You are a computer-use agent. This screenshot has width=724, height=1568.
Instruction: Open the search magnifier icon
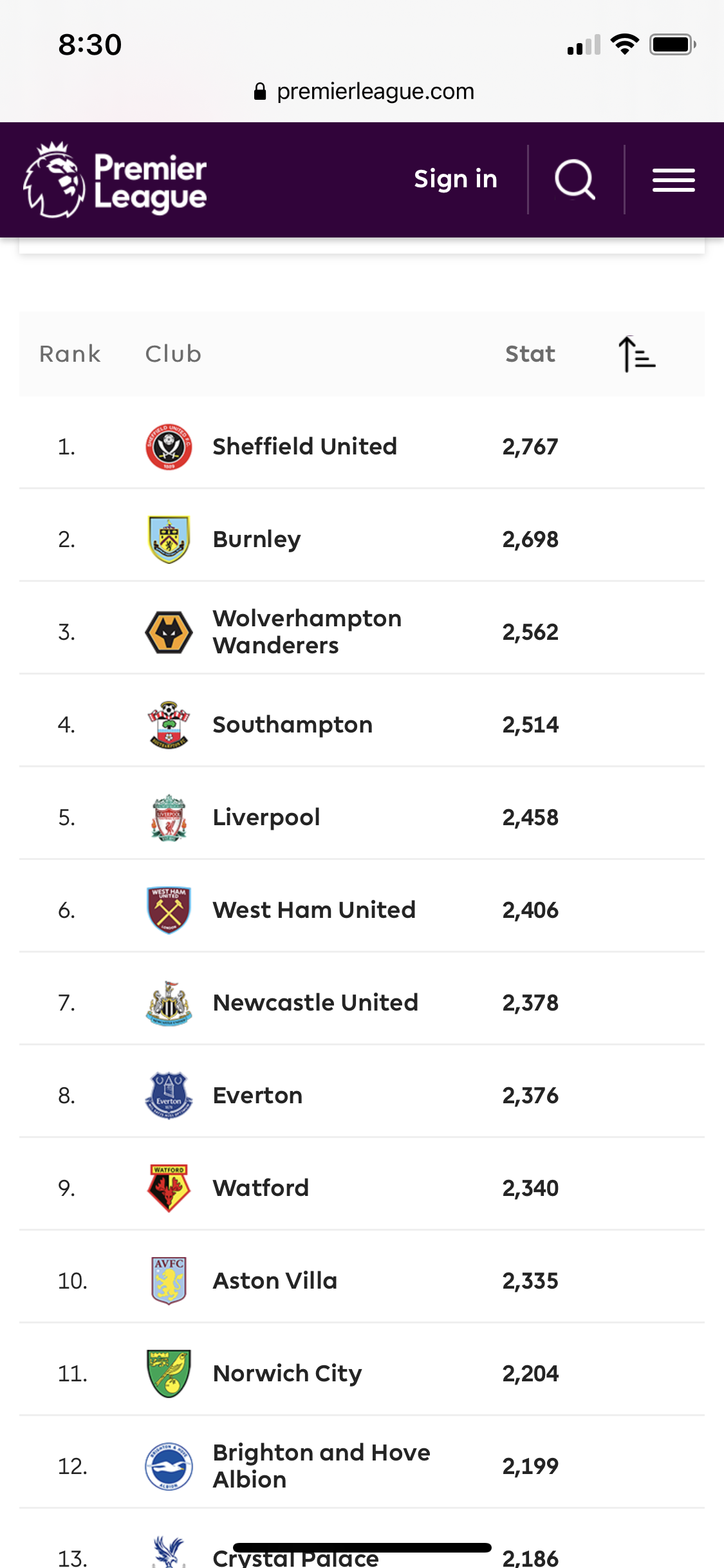[x=575, y=180]
